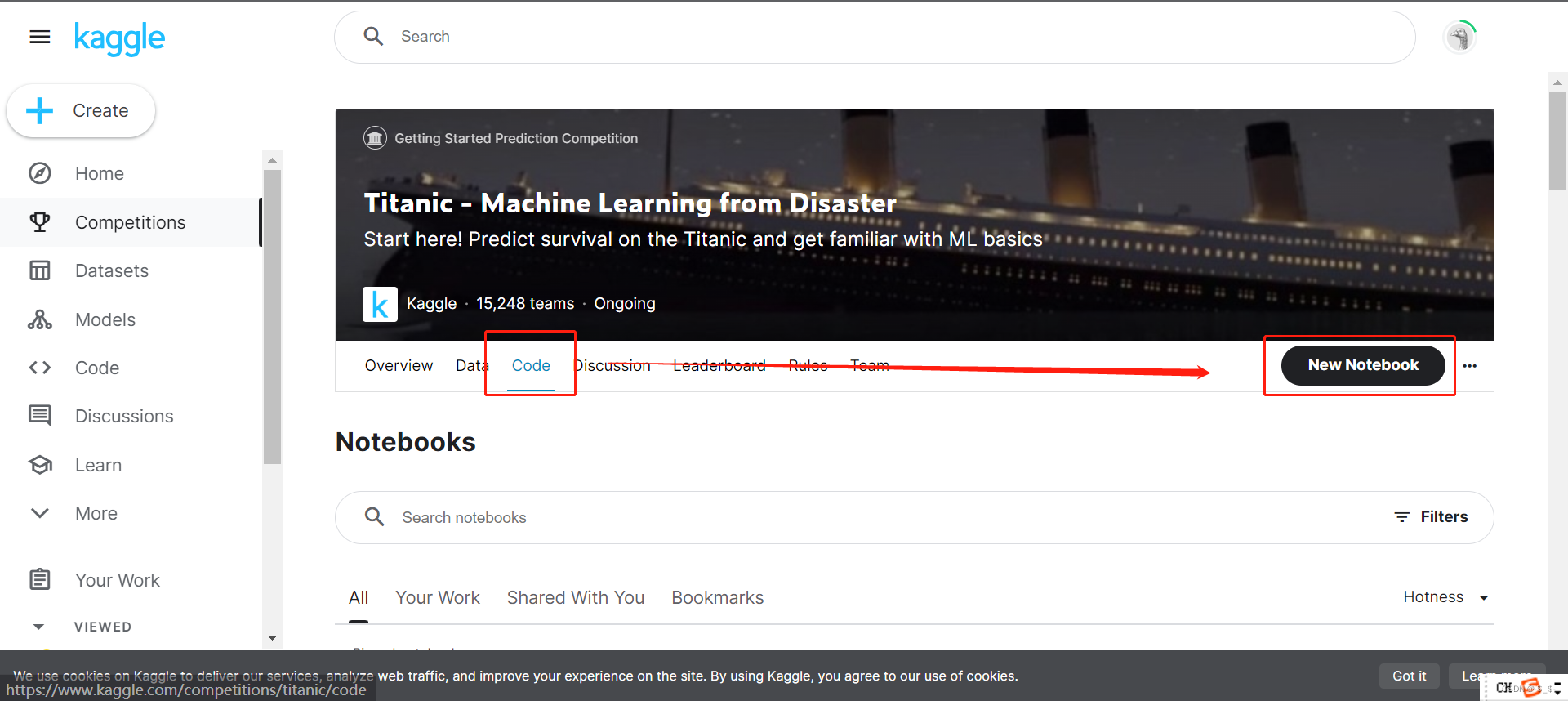Click the Your Work sidebar link
The height and width of the screenshot is (701, 1568).
coord(118,580)
